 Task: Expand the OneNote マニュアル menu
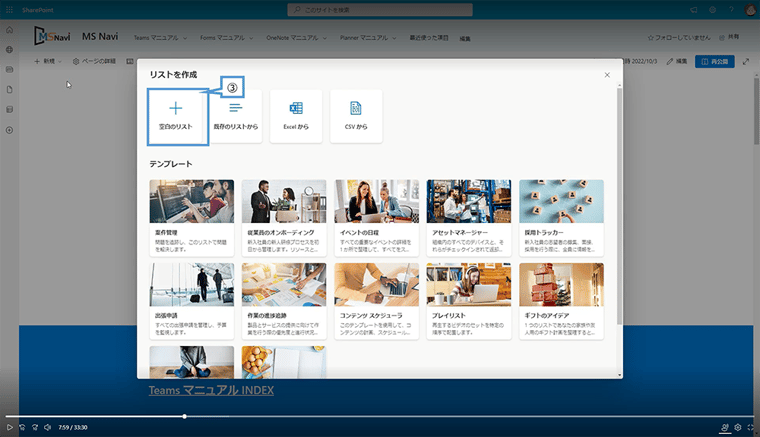[x=297, y=38]
